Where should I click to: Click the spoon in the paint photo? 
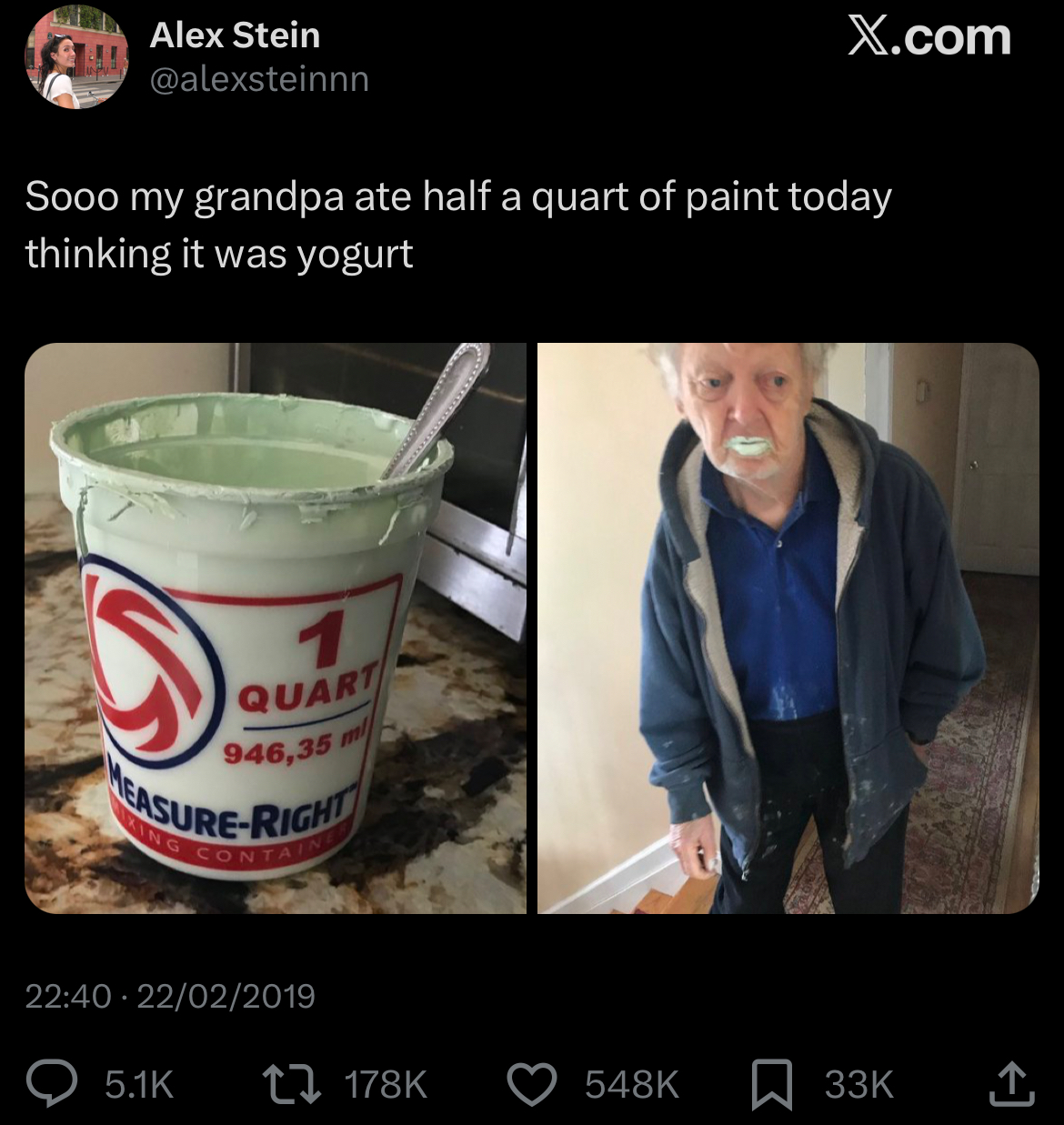(437, 409)
